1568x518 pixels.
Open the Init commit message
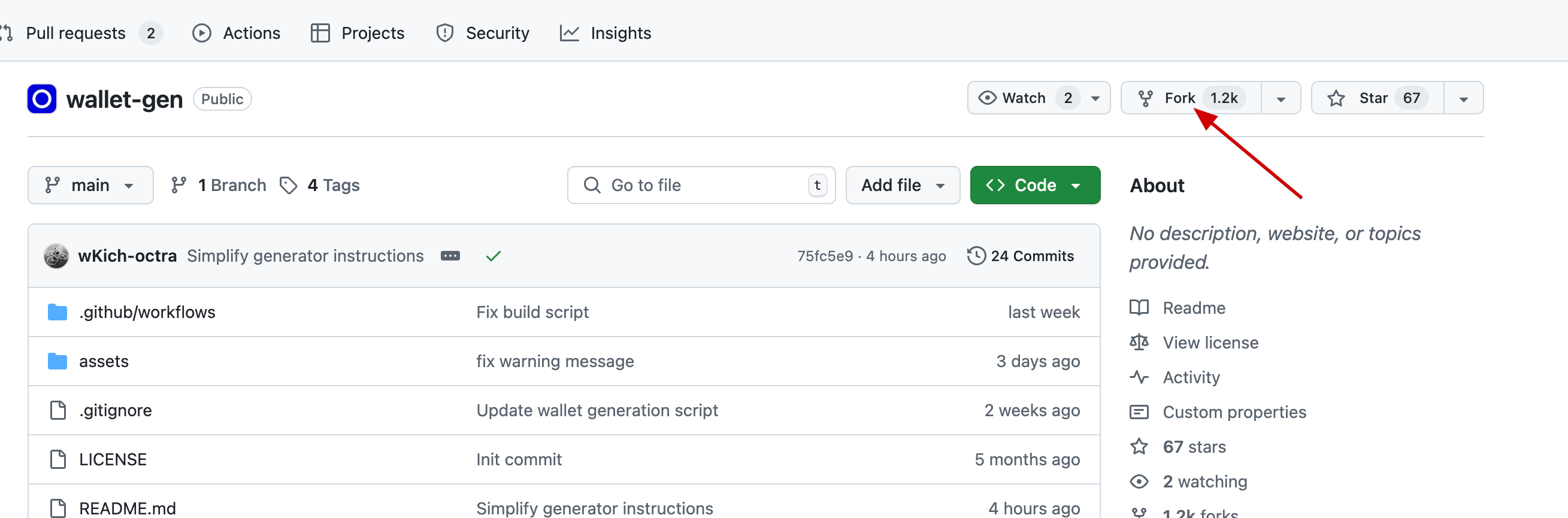[x=519, y=459]
